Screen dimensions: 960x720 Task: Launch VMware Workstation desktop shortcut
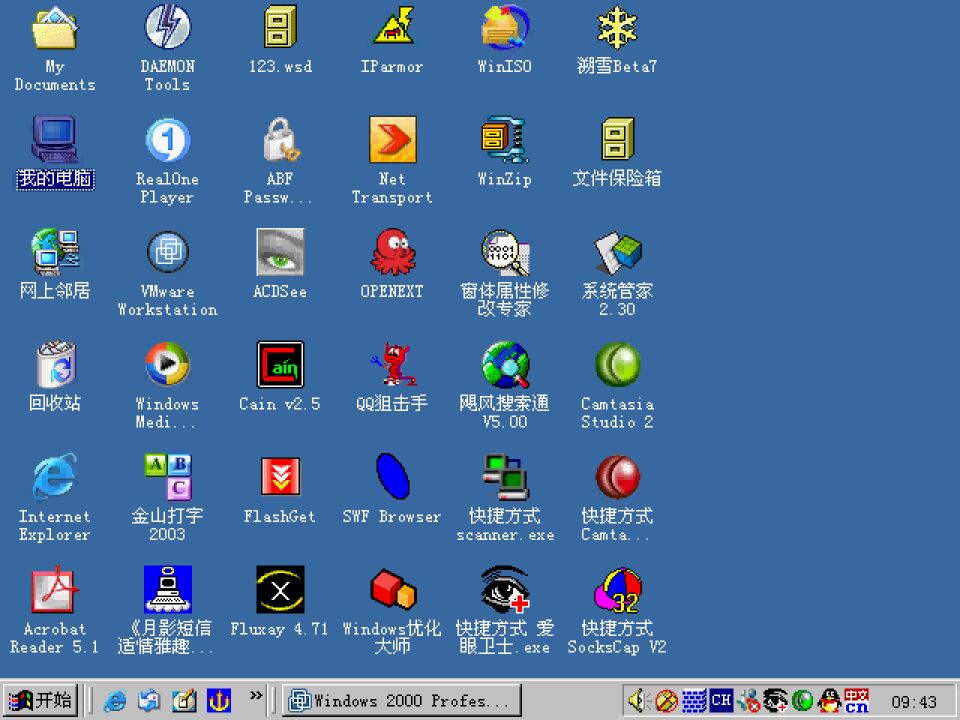tap(167, 252)
